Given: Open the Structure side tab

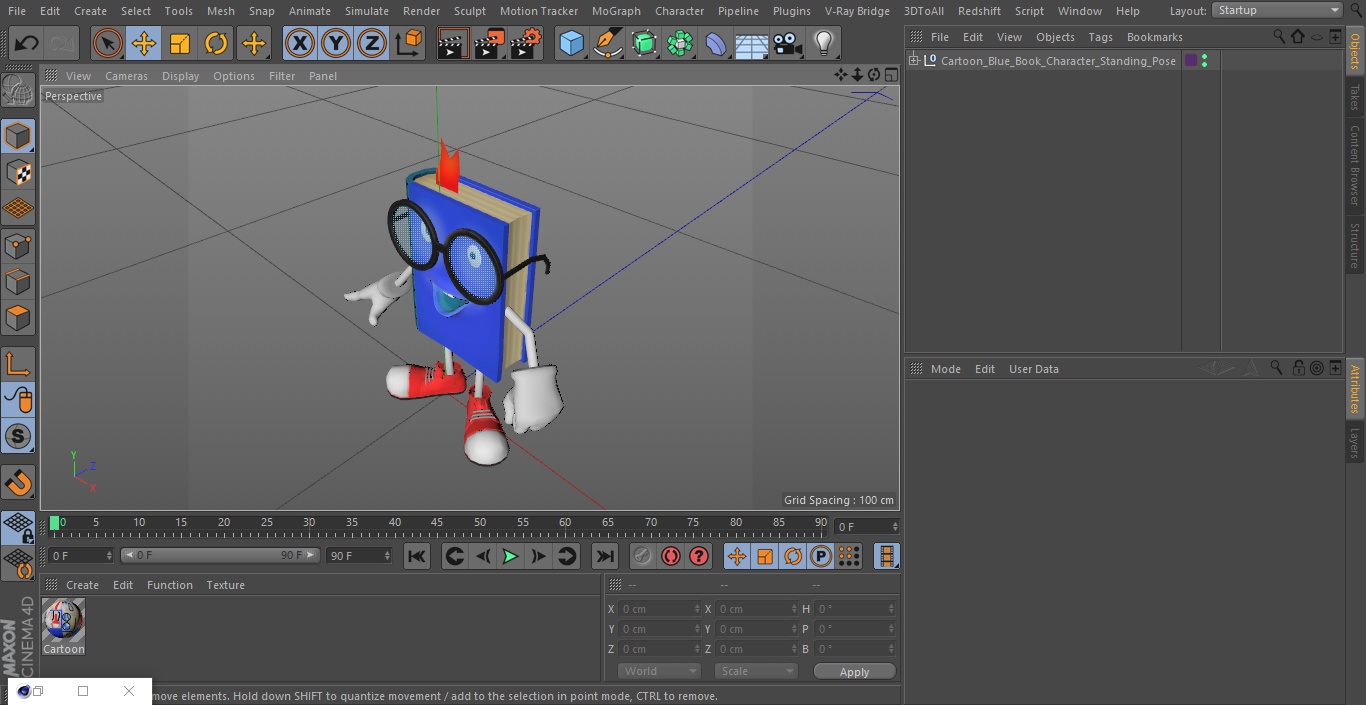Looking at the screenshot, I should point(1355,245).
